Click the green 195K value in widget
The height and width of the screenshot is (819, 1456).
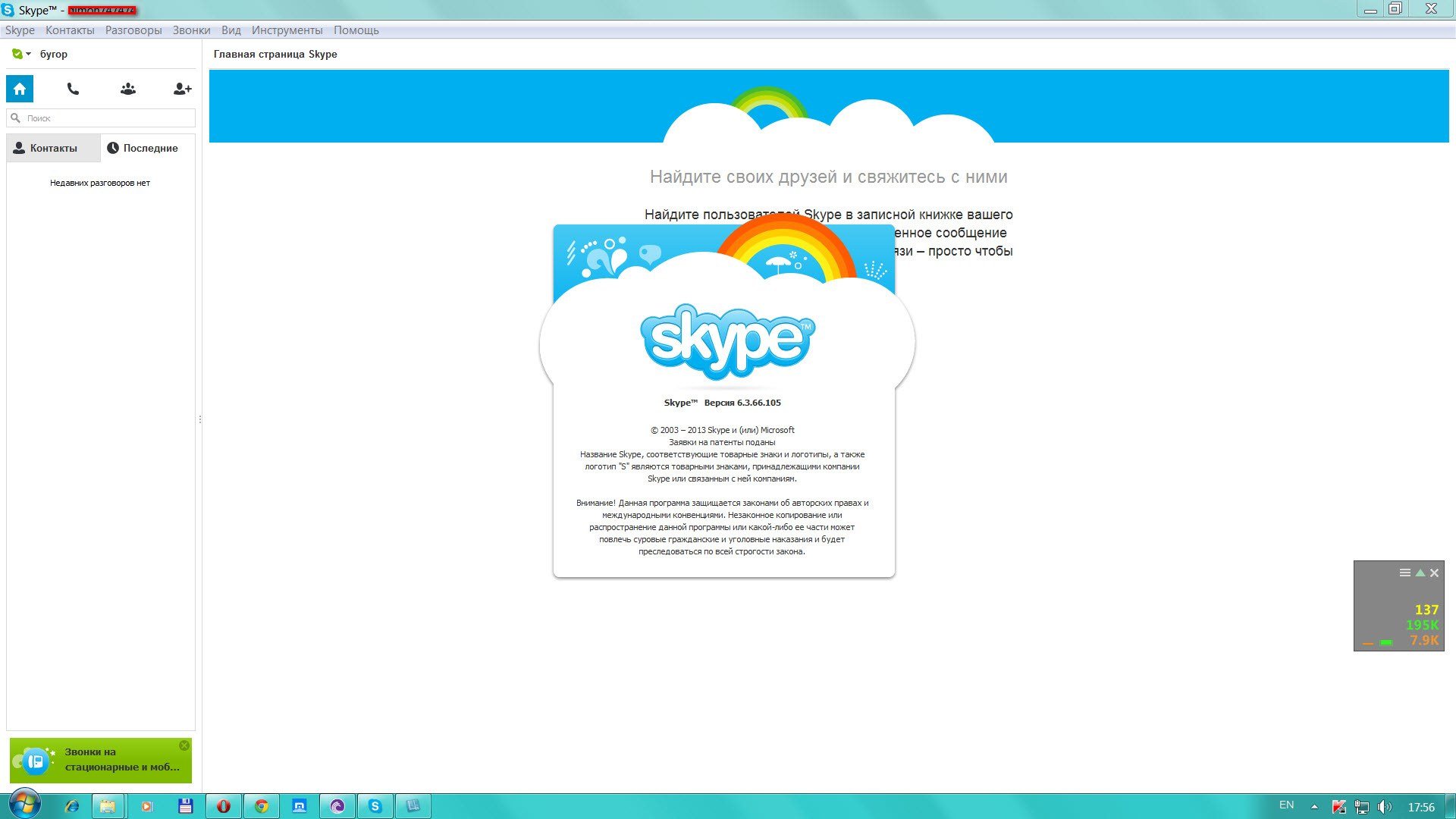coord(1422,625)
